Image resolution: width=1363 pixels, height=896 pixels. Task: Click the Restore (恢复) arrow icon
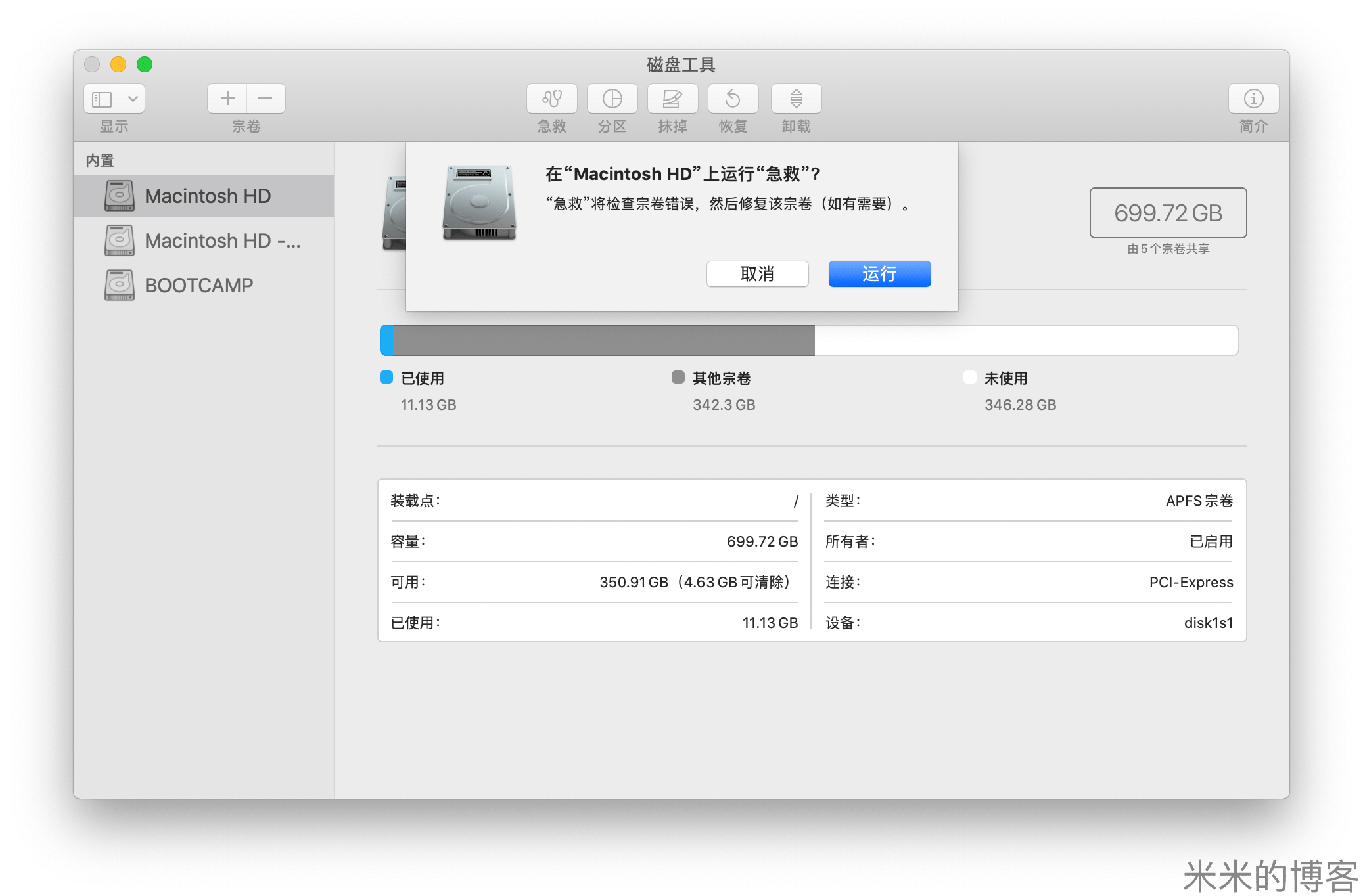[x=733, y=99]
